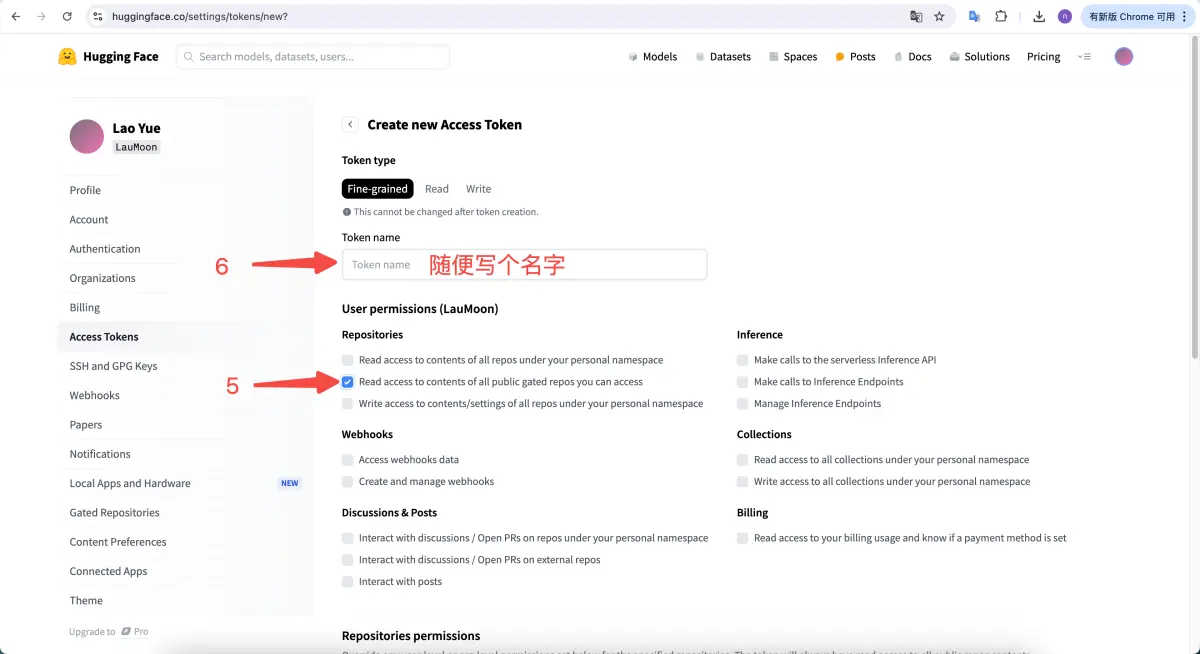Open Datasets in the top navigation
Image resolution: width=1200 pixels, height=654 pixels.
point(723,57)
